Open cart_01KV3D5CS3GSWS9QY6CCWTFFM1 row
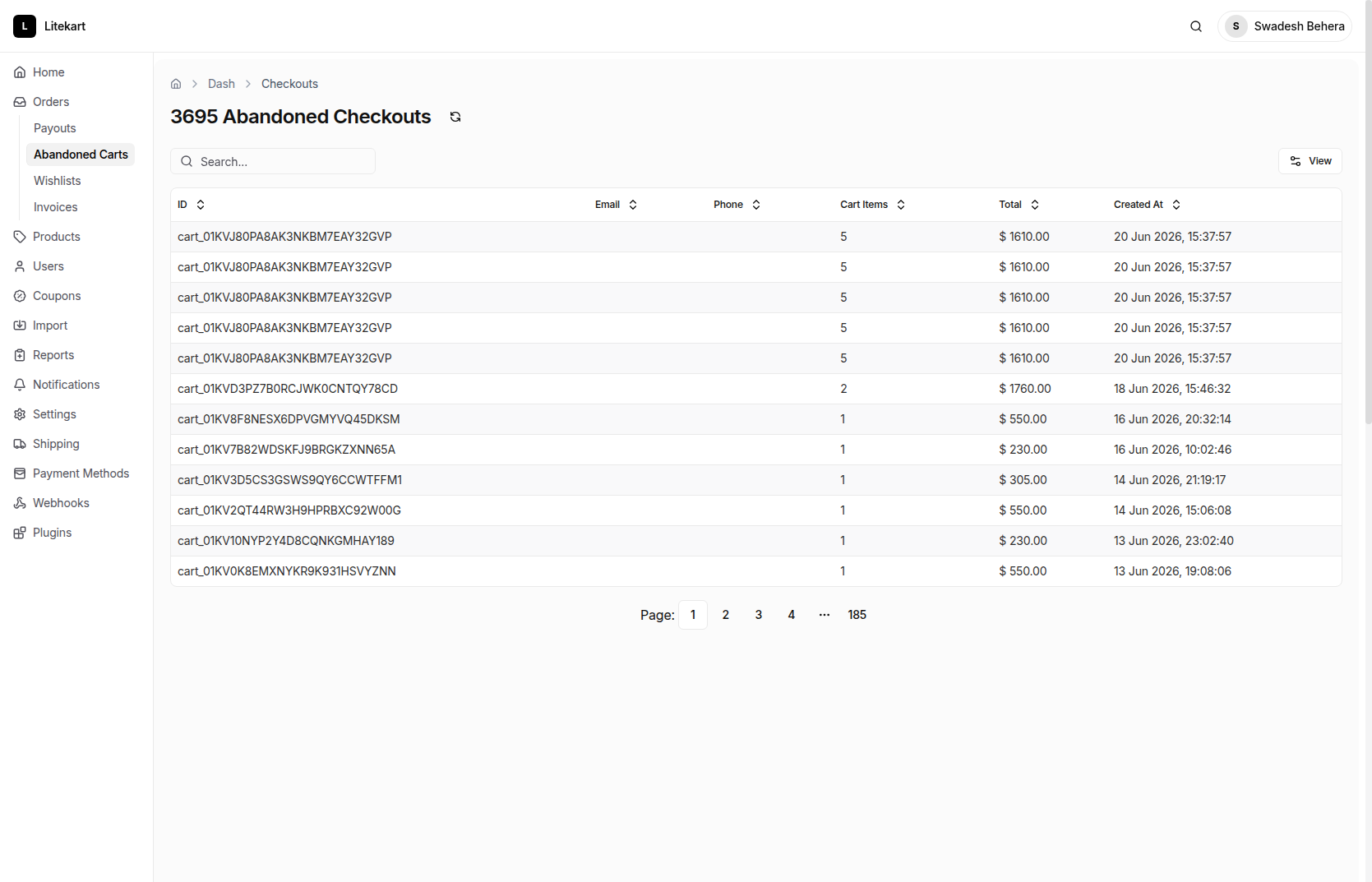 (x=756, y=480)
